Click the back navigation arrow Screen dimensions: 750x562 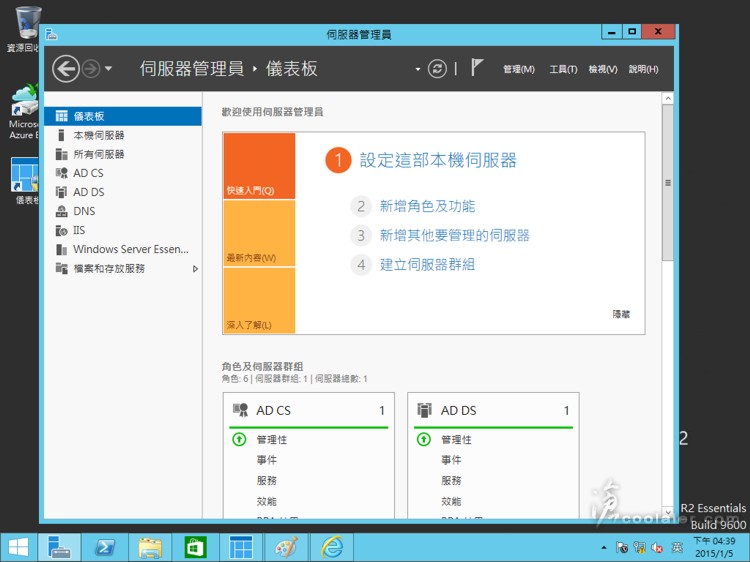click(x=66, y=69)
